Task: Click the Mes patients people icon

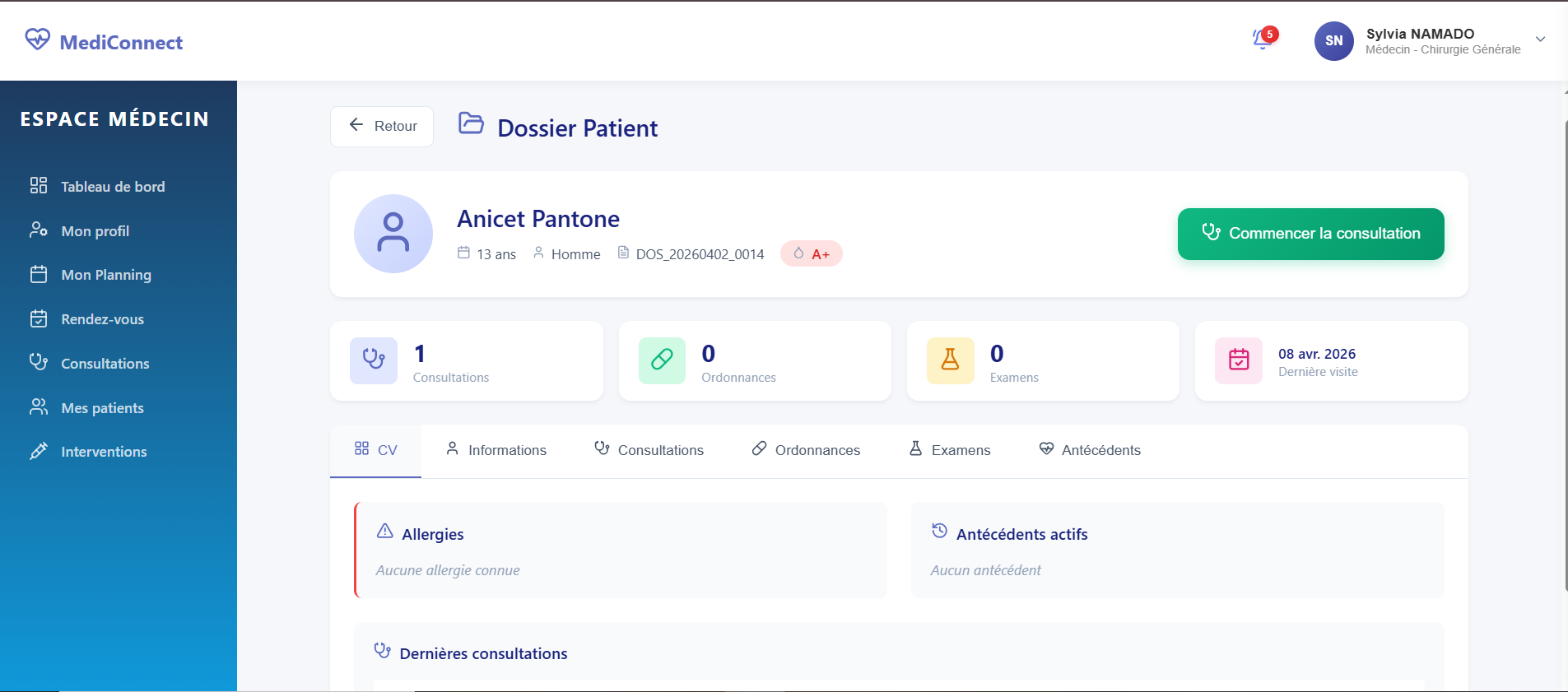Action: (x=39, y=406)
